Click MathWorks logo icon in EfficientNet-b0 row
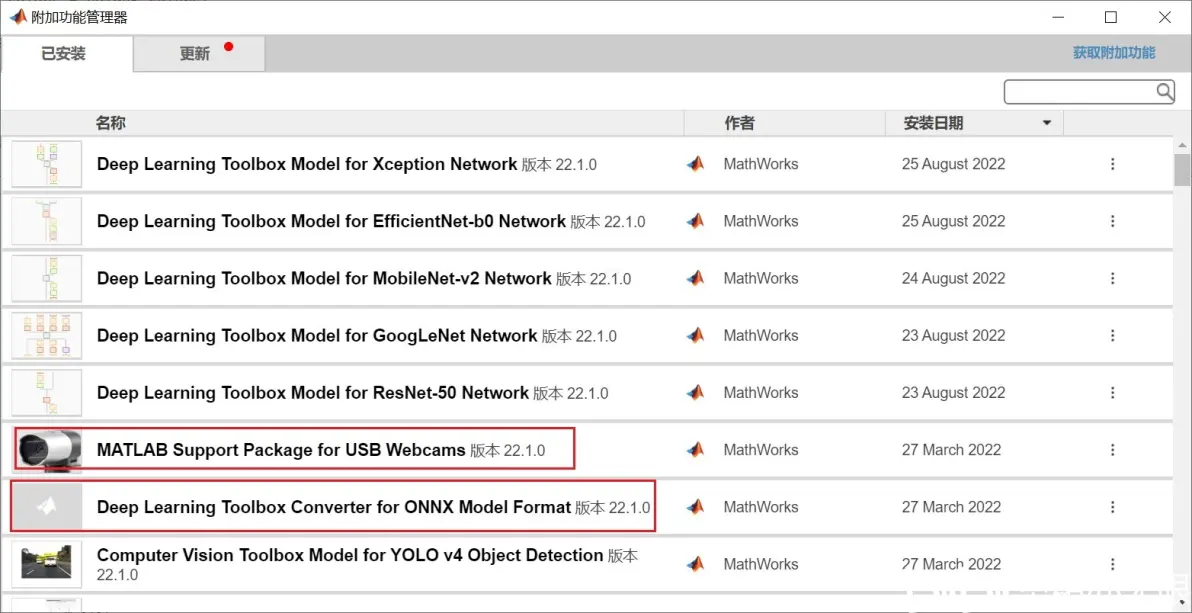 (x=696, y=221)
